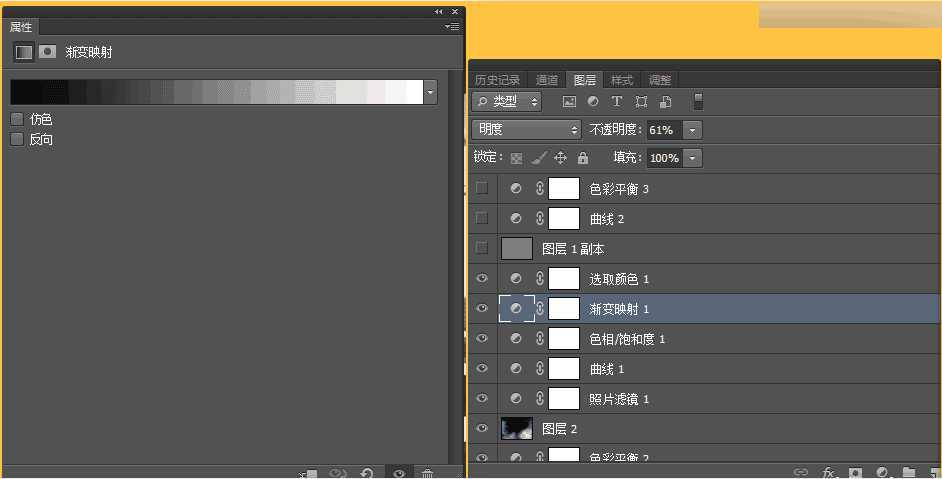Screen dimensions: 942x479
Task: Open the opacity 不透明度 slider arrow
Action: (x=693, y=130)
